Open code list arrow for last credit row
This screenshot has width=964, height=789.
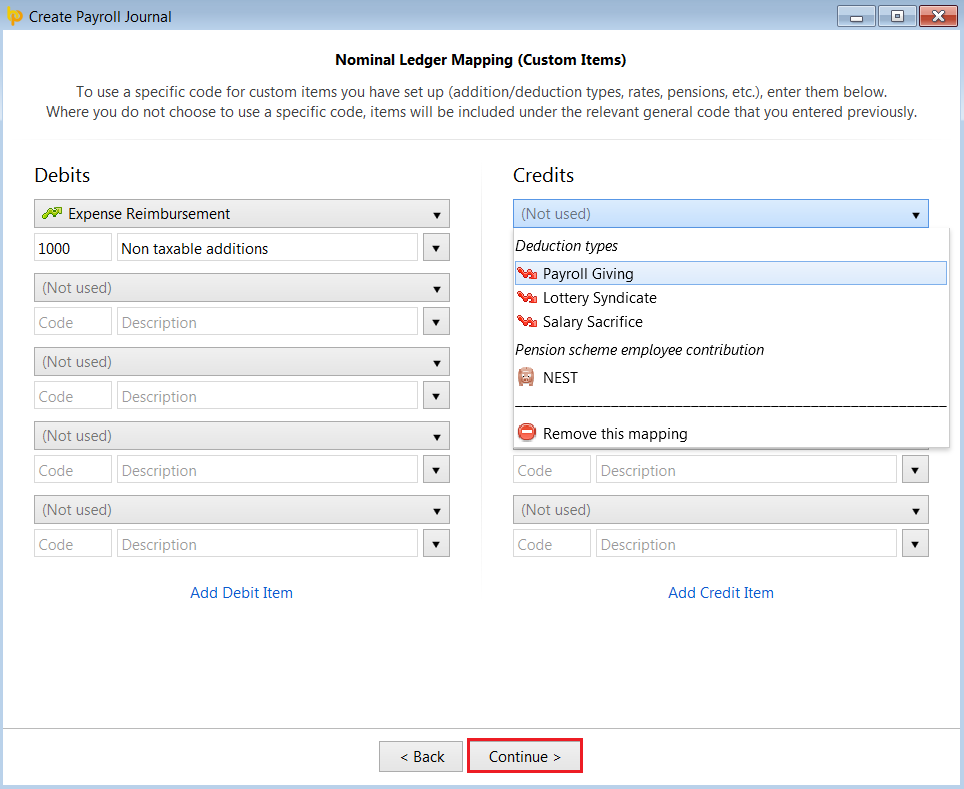click(x=915, y=544)
